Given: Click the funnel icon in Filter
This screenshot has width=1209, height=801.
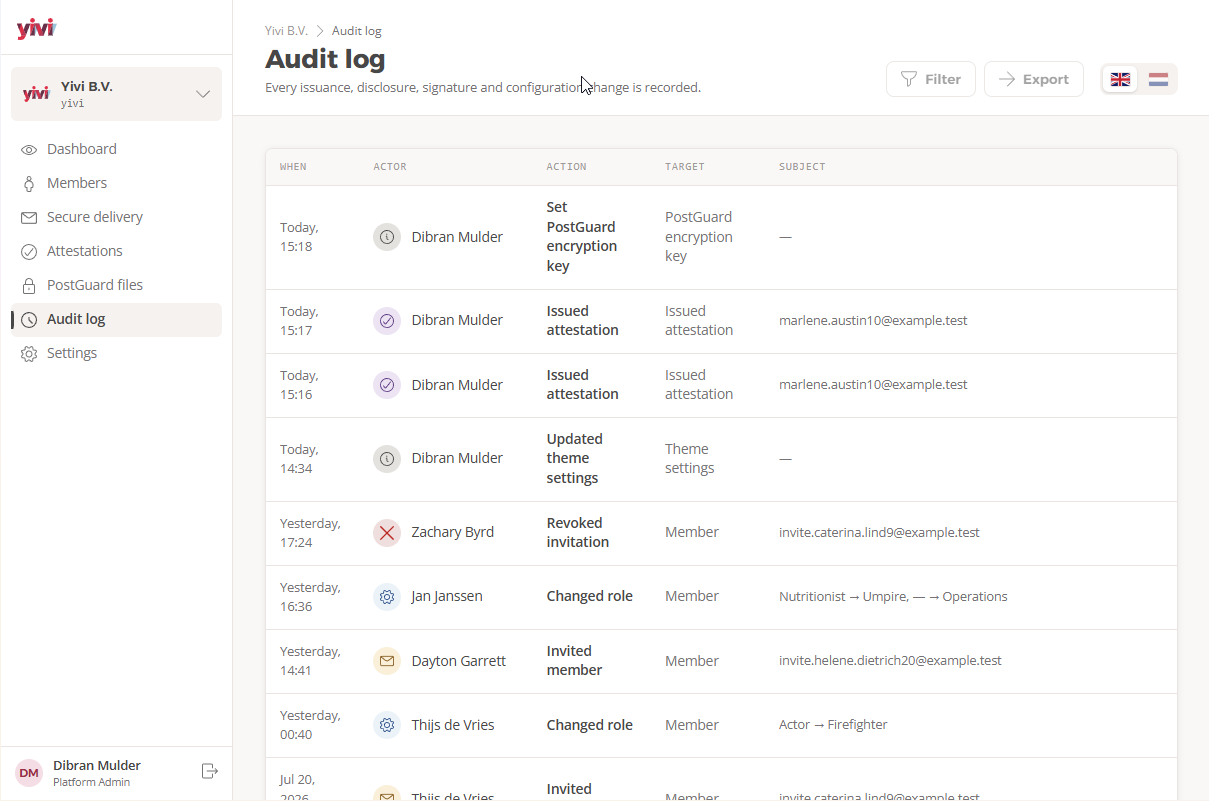Looking at the screenshot, I should click(909, 79).
